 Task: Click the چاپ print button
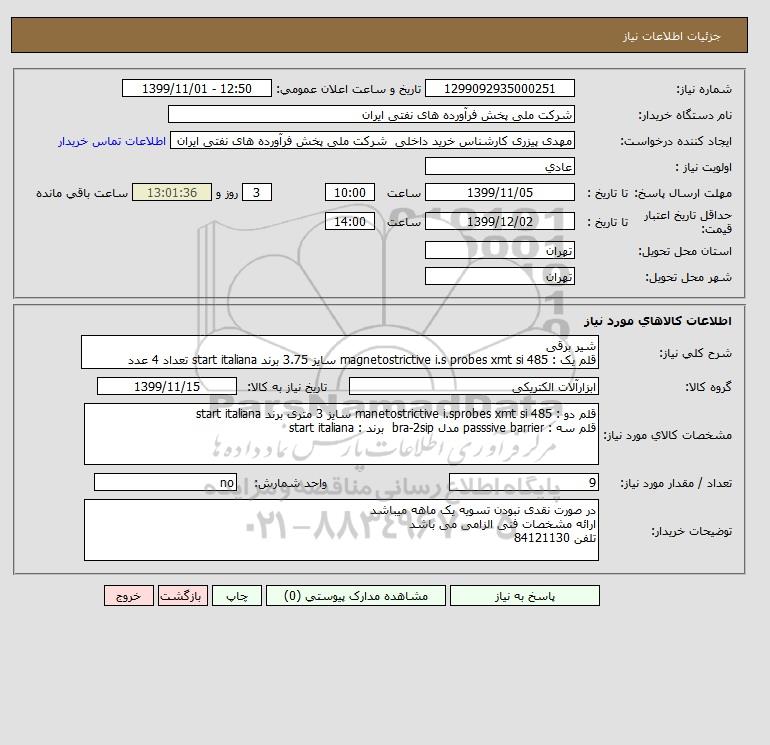tap(237, 595)
